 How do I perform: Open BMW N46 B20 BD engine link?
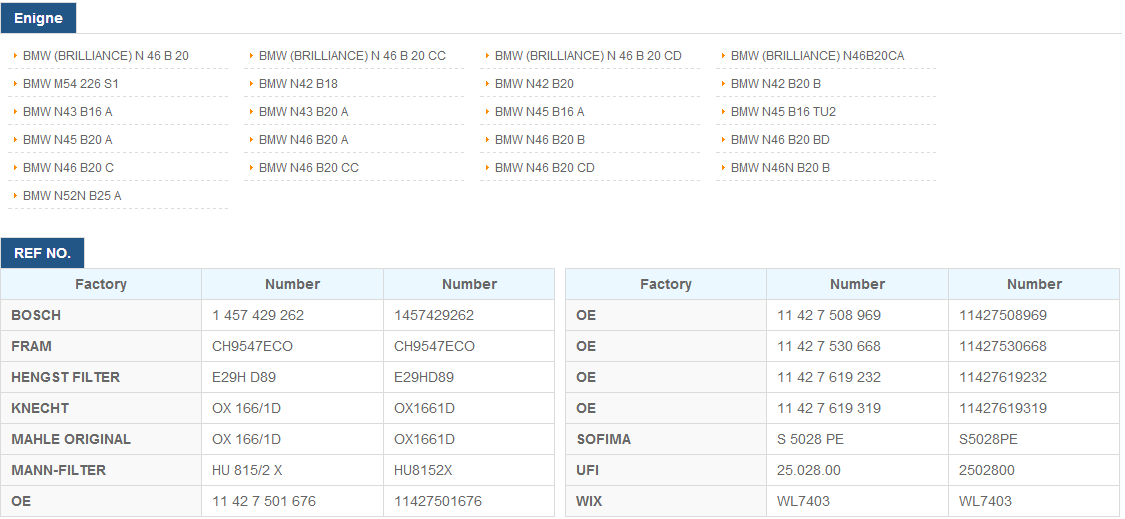(x=780, y=139)
